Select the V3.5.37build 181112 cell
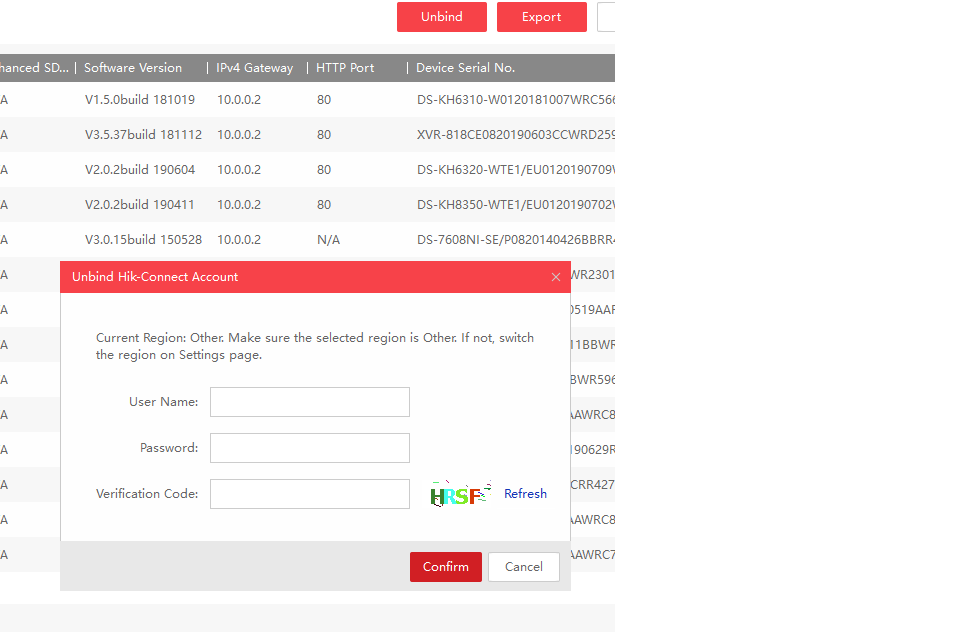This screenshot has height=632, width=955. (x=143, y=135)
